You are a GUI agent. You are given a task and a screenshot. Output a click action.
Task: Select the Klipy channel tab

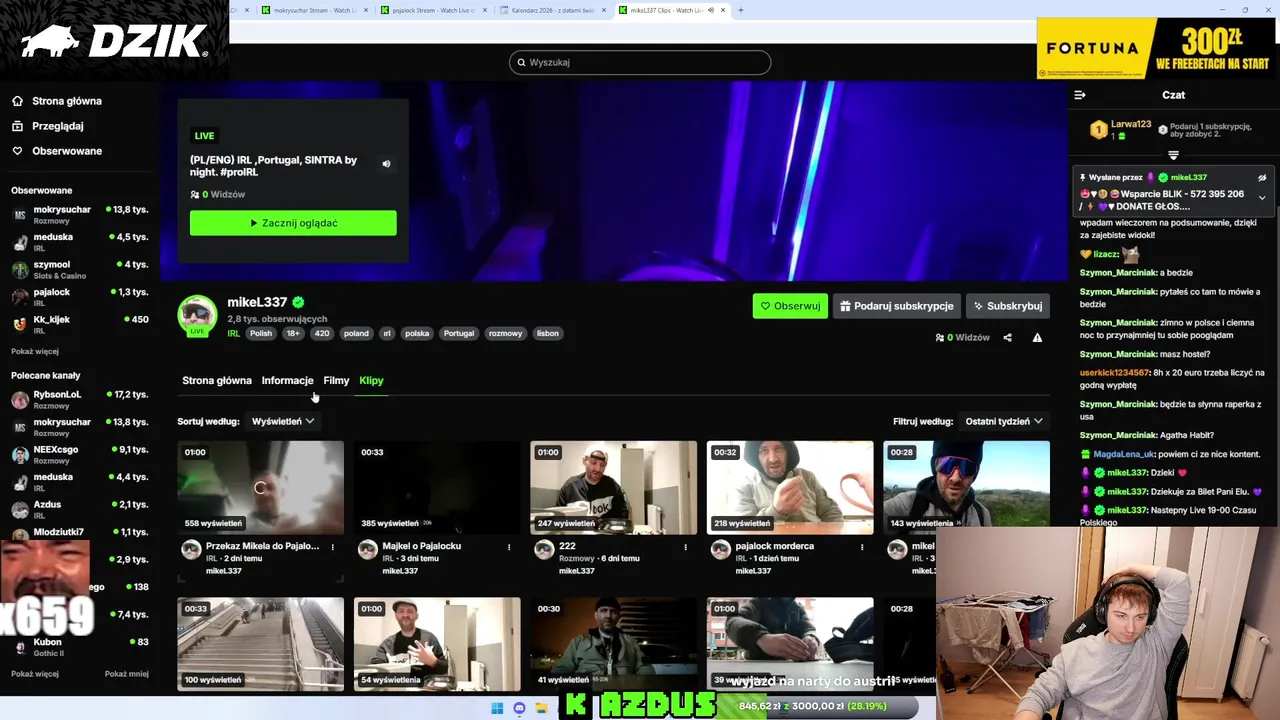click(371, 381)
